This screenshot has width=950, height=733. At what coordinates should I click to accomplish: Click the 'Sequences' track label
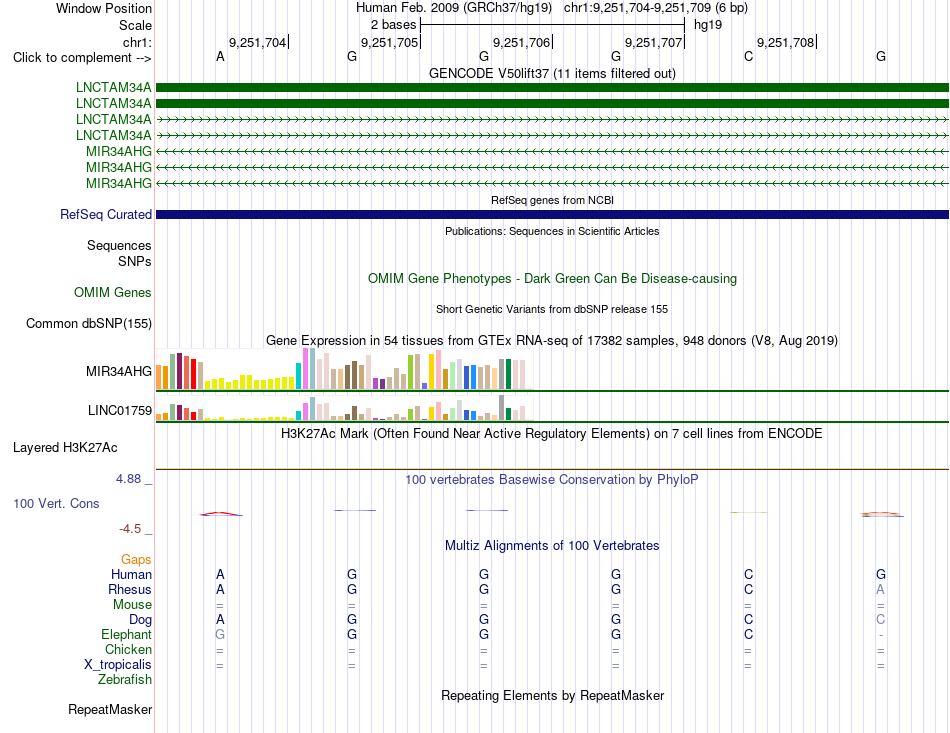click(x=119, y=245)
